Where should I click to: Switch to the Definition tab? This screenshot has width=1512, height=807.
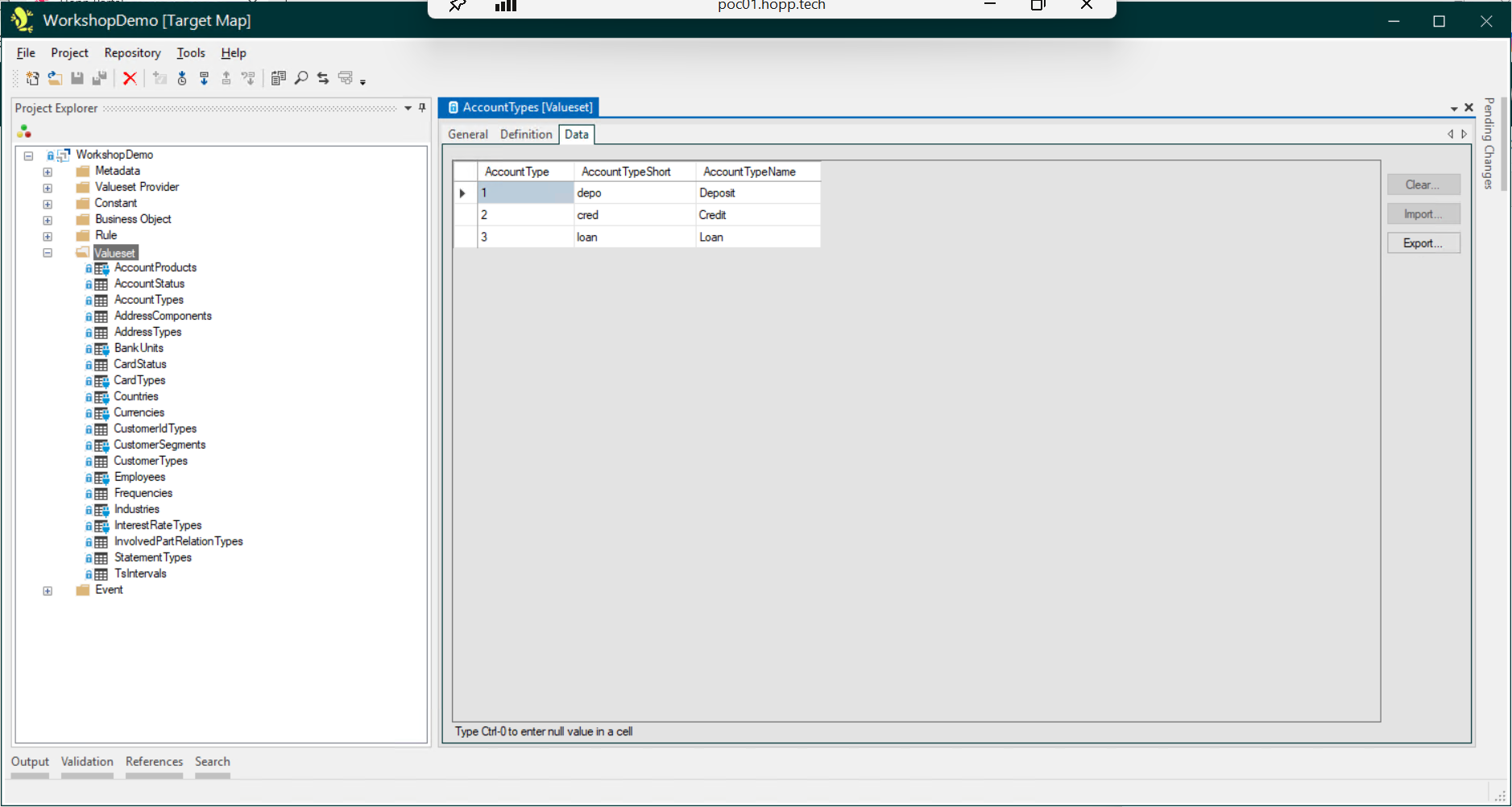coord(525,134)
